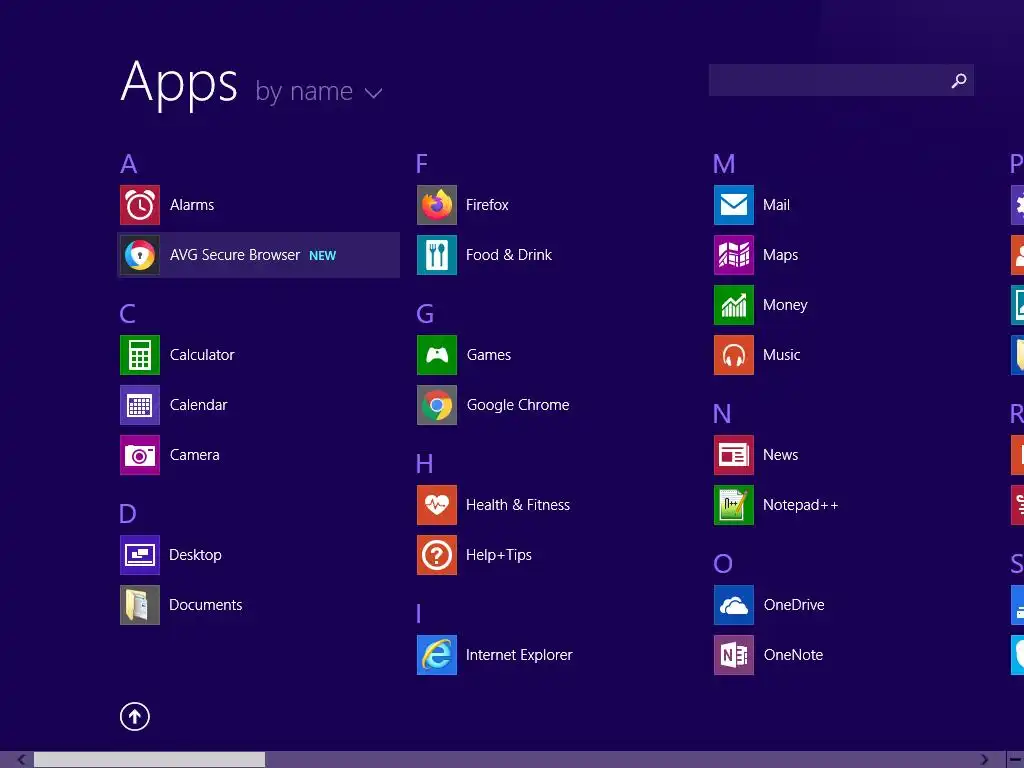This screenshot has width=1024, height=768.
Task: Click the 'Google Chrome' label
Action: (518, 405)
